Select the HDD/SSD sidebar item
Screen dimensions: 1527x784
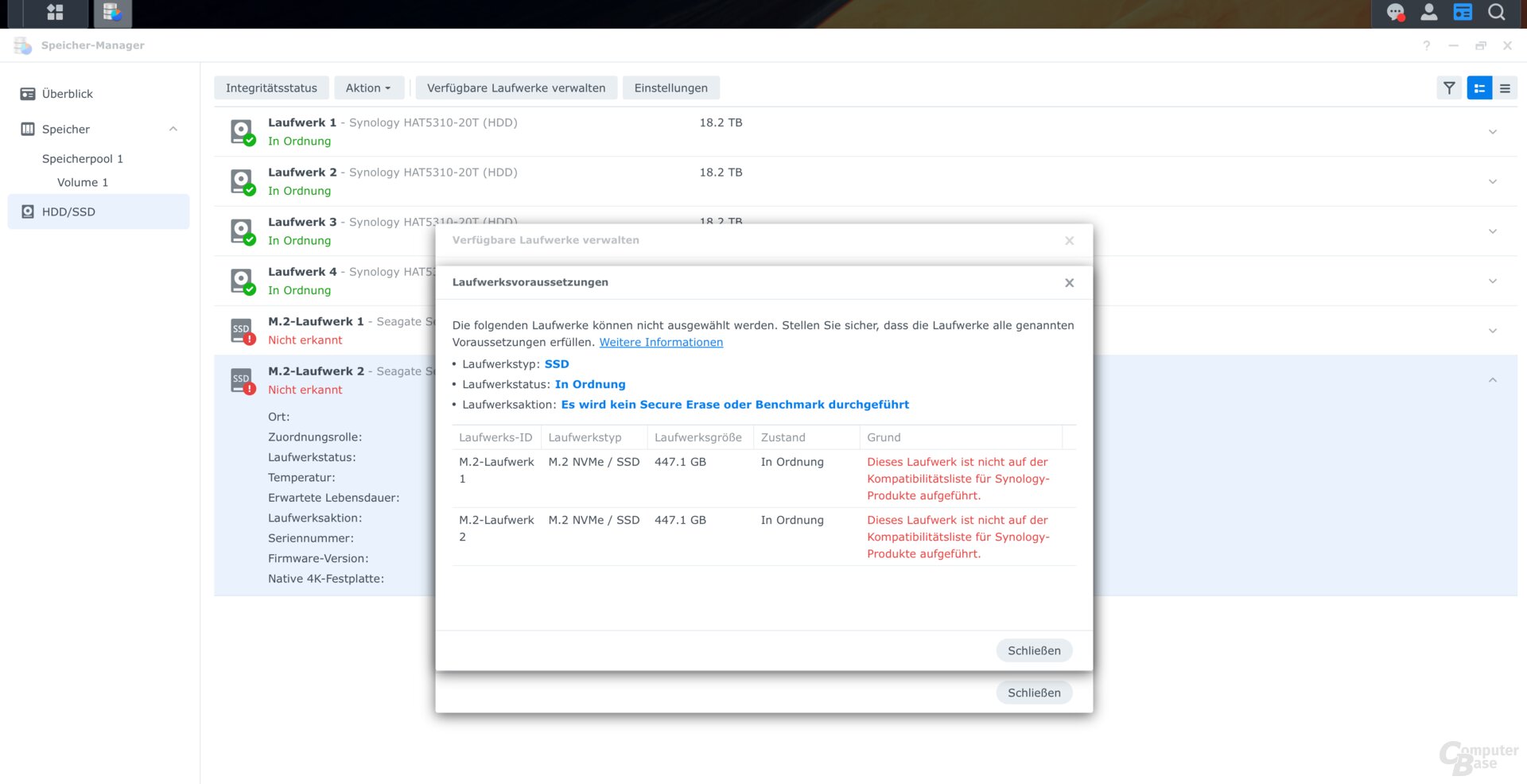(99, 212)
